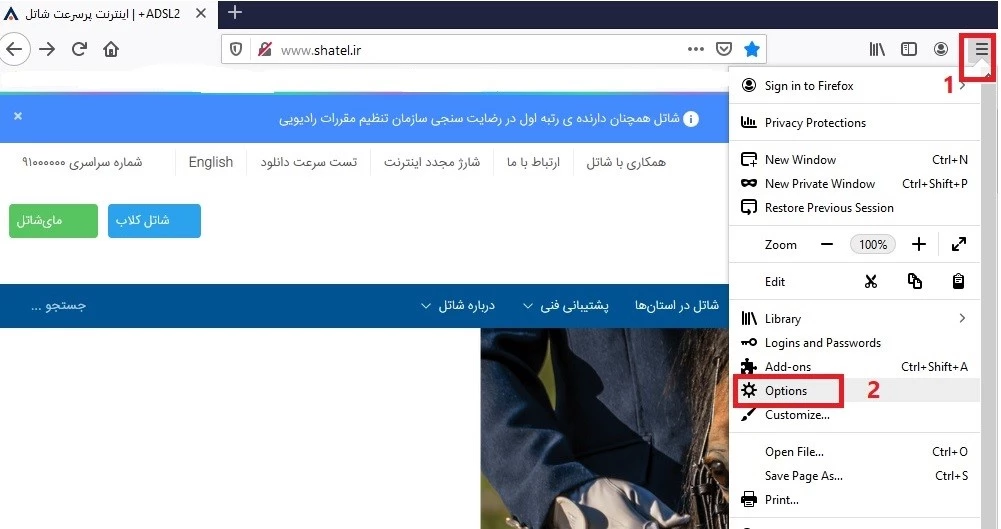Open the Firefox home page icon

click(x=111, y=49)
